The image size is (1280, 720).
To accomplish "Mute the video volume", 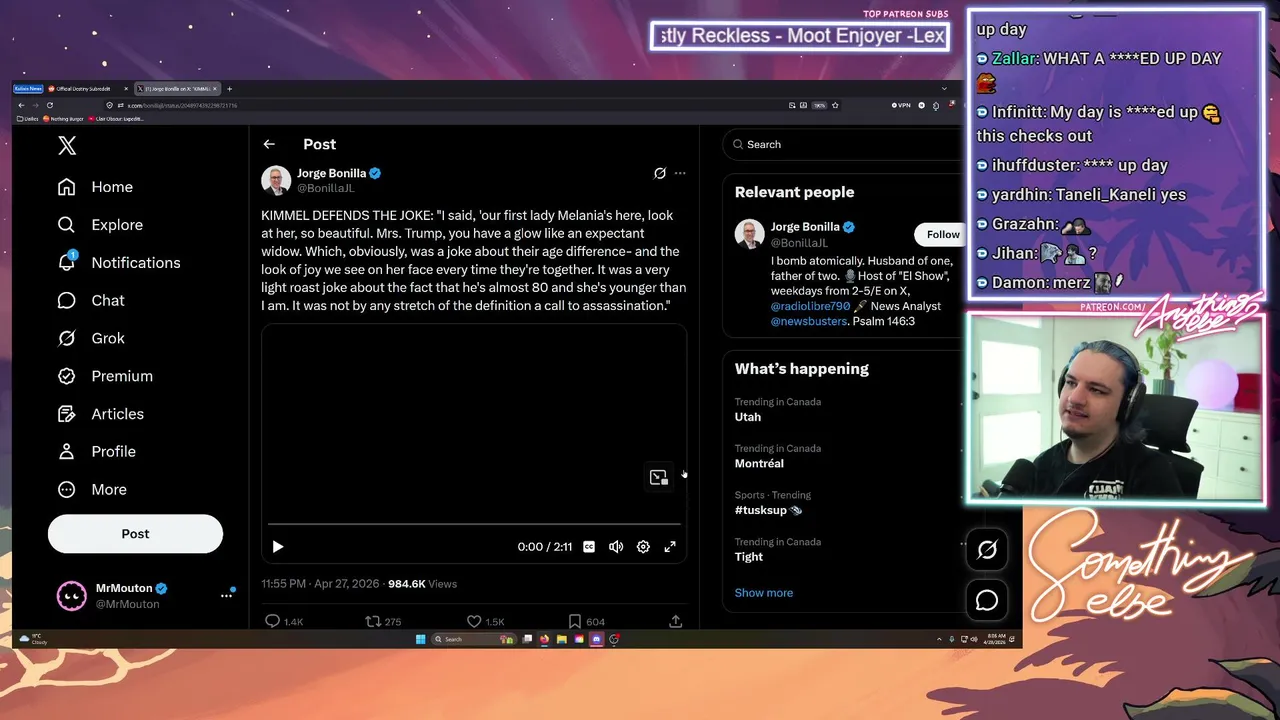I will 616,547.
